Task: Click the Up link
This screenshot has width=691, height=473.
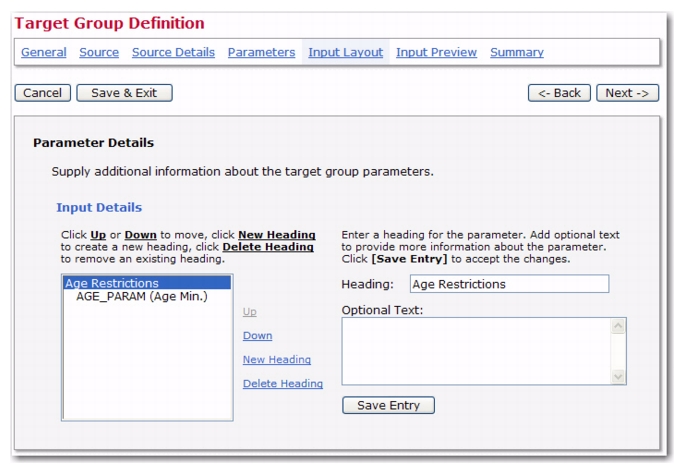Action: pyautogui.click(x=249, y=312)
